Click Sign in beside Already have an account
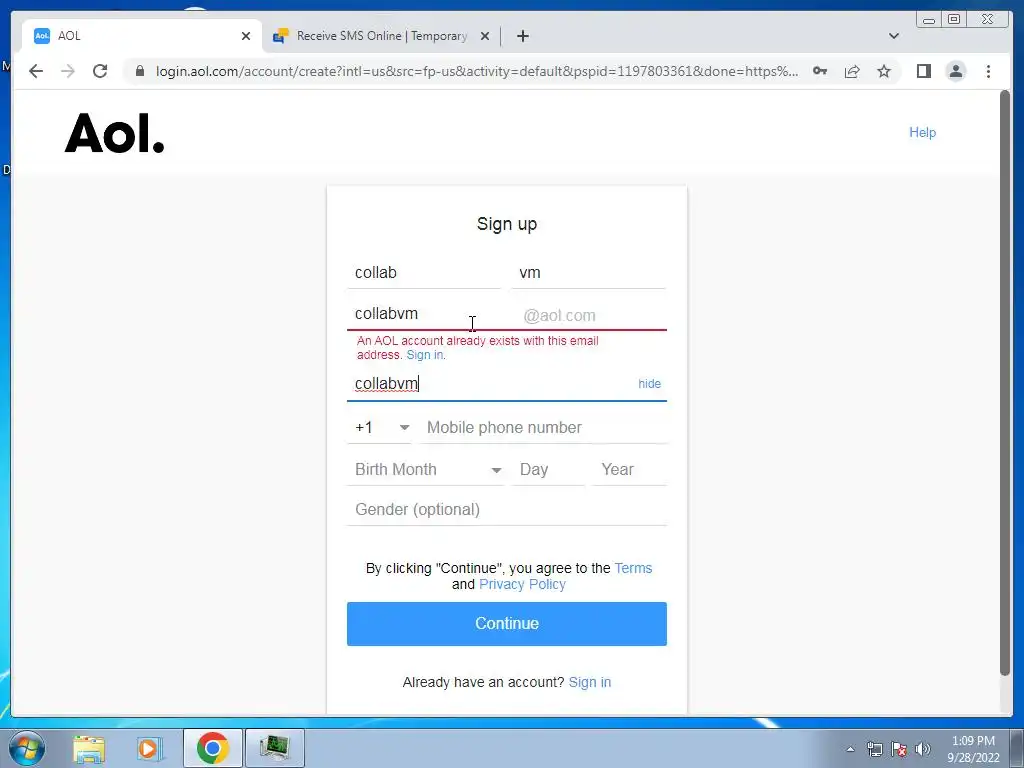This screenshot has width=1024, height=768. pos(590,682)
